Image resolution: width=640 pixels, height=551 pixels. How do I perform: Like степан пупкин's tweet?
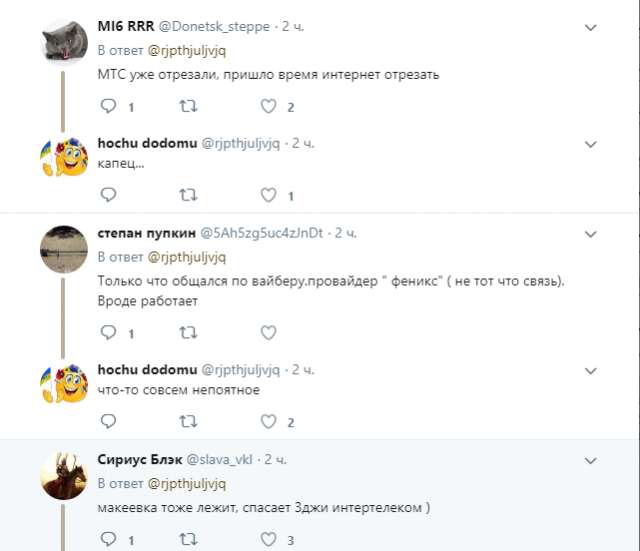tap(267, 332)
